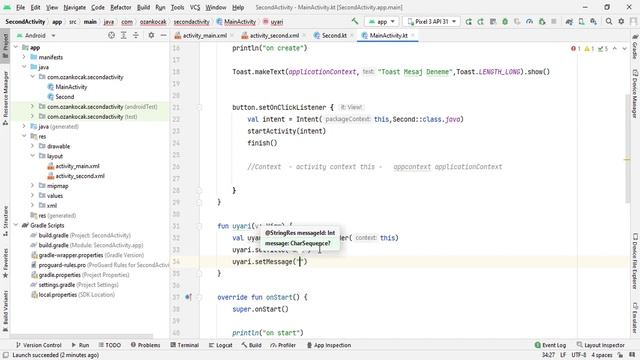Viewport: 640px width, 360px height.
Task: Click the AVD Manager icon in the toolbar
Action: click(581, 22)
